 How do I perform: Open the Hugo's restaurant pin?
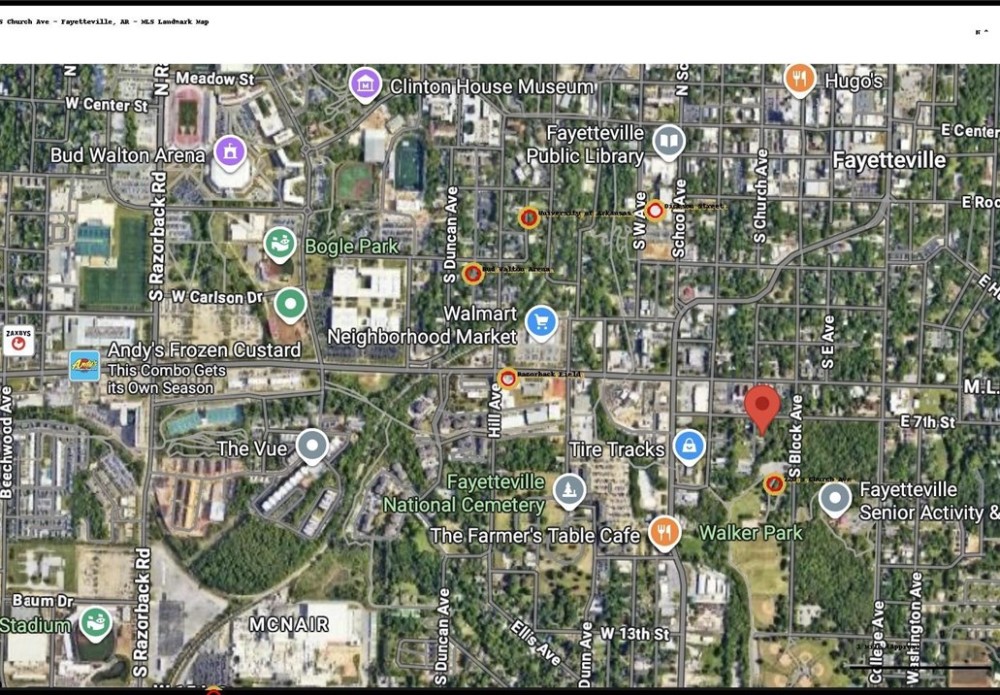tap(799, 77)
